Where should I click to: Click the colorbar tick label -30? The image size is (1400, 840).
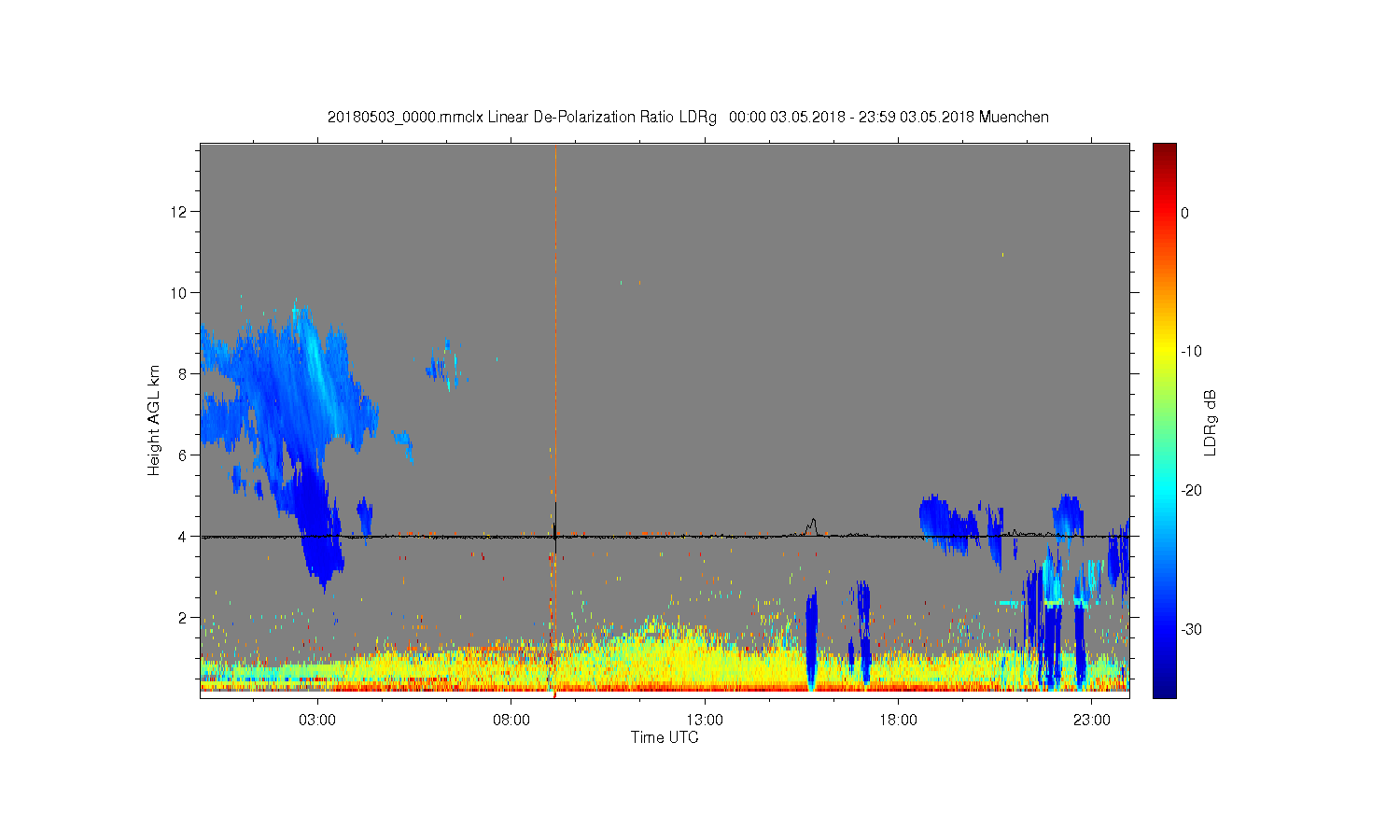[1191, 630]
